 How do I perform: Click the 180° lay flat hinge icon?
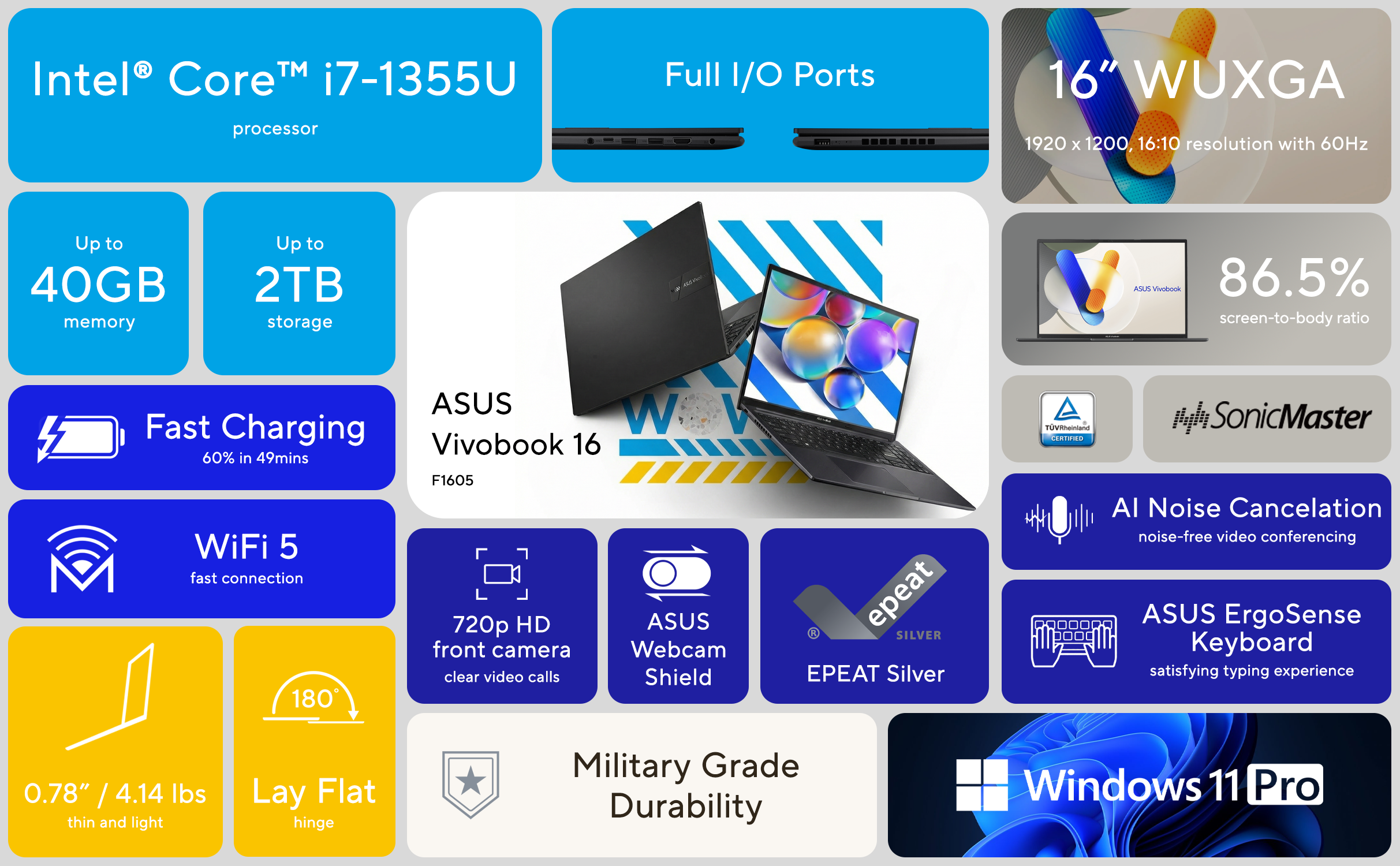313,697
